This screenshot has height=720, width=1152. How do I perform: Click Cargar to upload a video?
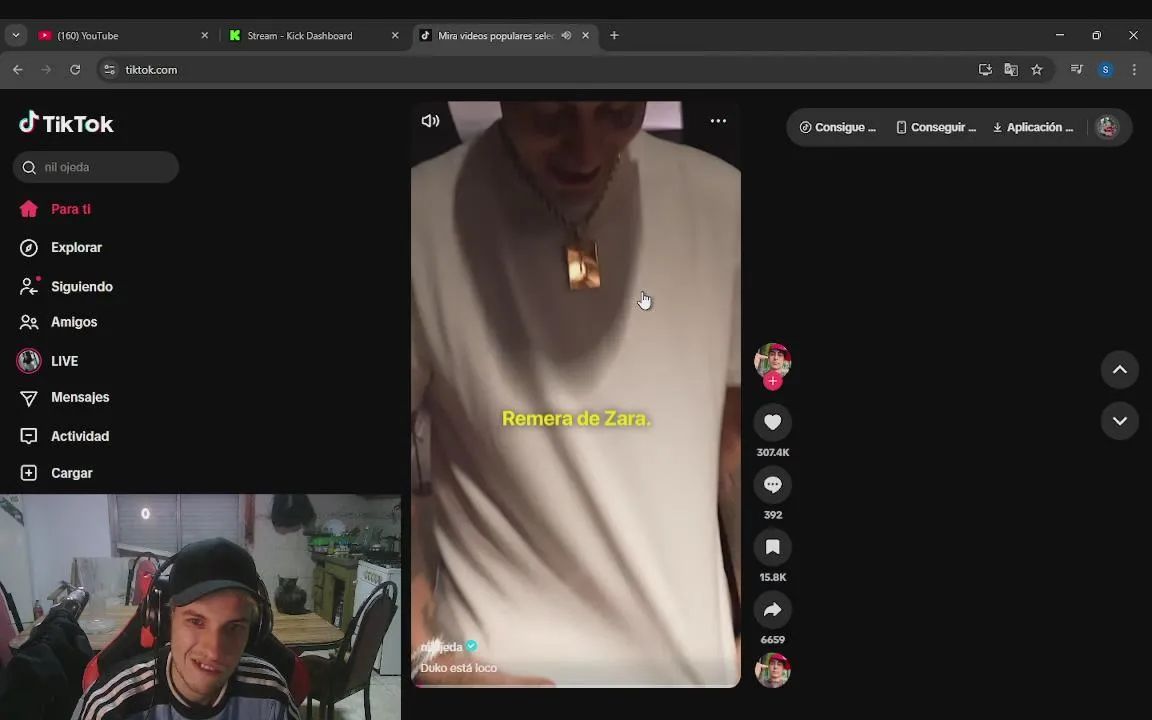coord(56,473)
